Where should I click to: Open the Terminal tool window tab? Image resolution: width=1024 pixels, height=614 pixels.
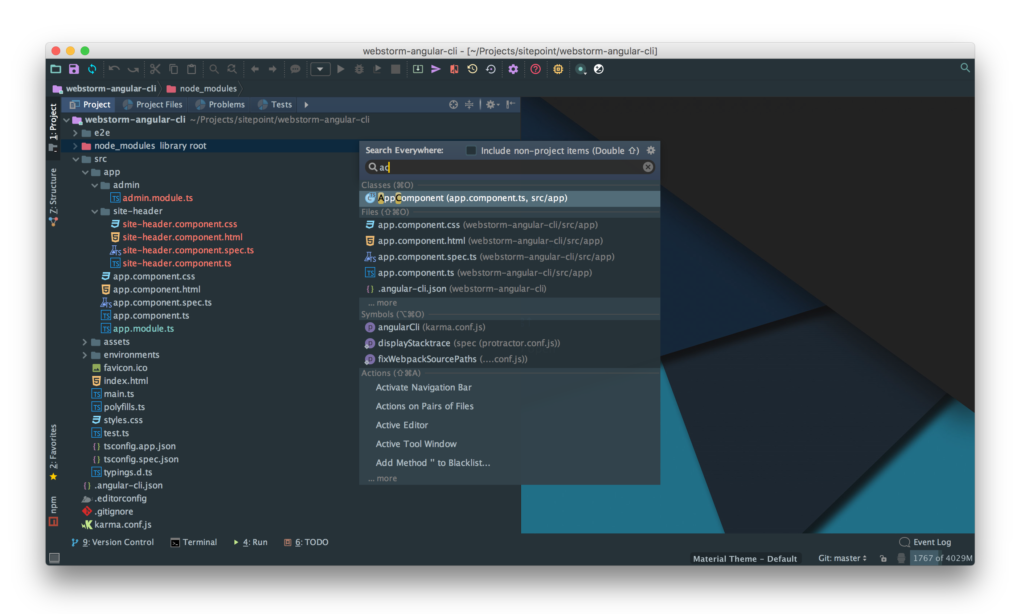click(x=194, y=542)
